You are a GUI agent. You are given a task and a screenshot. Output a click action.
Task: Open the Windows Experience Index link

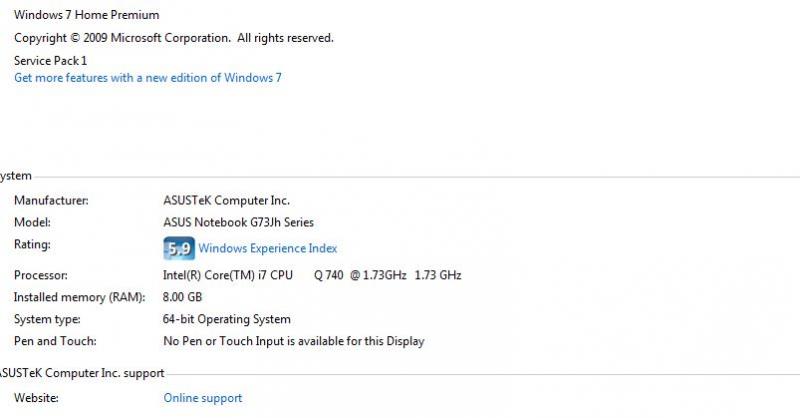(x=267, y=248)
